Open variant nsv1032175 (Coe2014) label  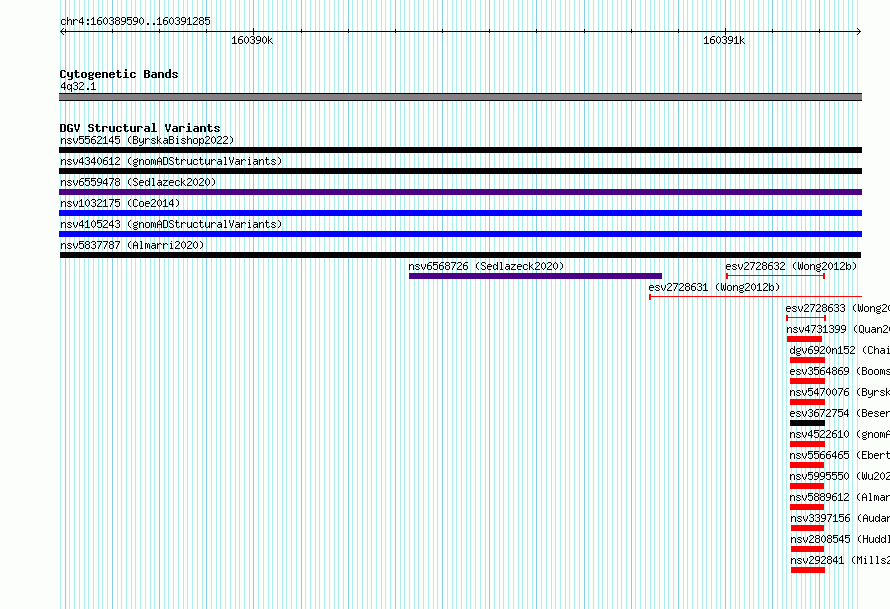(x=120, y=203)
